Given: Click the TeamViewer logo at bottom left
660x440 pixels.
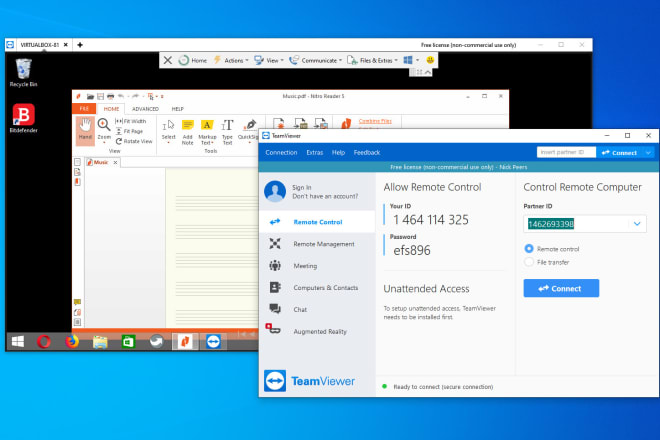Looking at the screenshot, I should pos(309,381).
